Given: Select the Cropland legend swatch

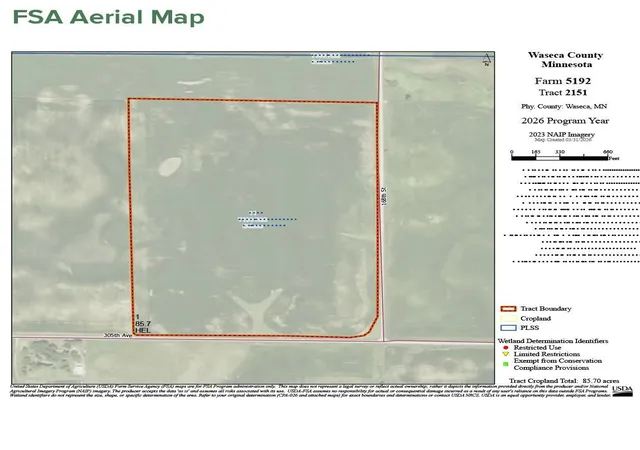Looking at the screenshot, I should pos(509,318).
